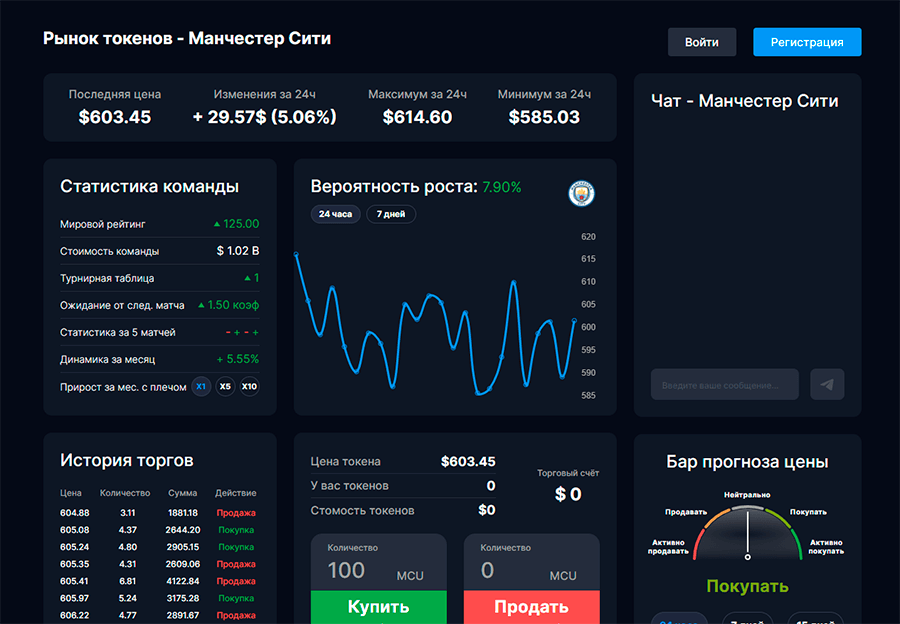Screen dimensions: 900x624
Task: Open Регистрация sign-up button
Action: coord(807,42)
